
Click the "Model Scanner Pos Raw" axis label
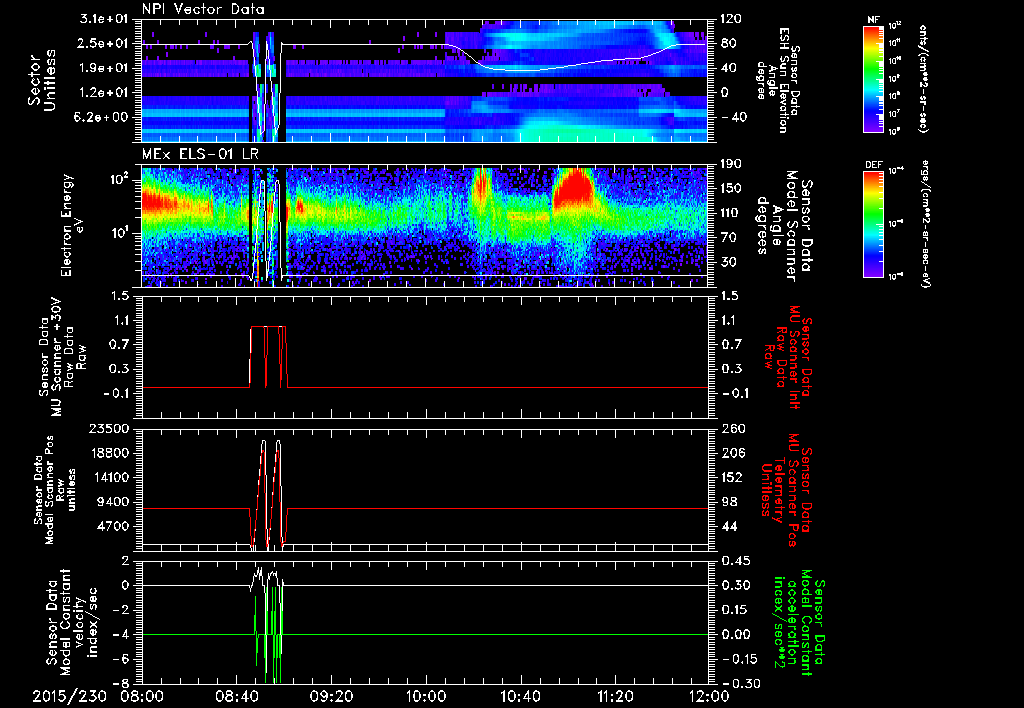pos(54,490)
